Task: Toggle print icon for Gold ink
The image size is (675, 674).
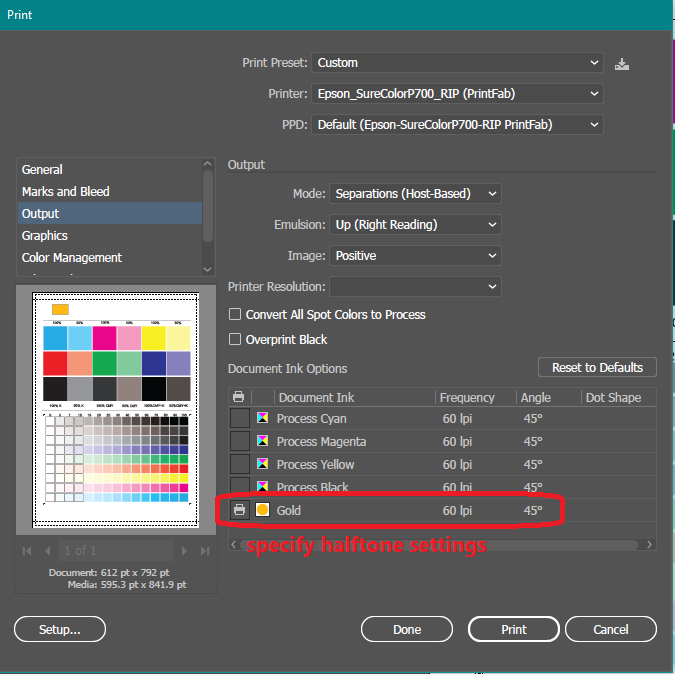Action: point(240,510)
